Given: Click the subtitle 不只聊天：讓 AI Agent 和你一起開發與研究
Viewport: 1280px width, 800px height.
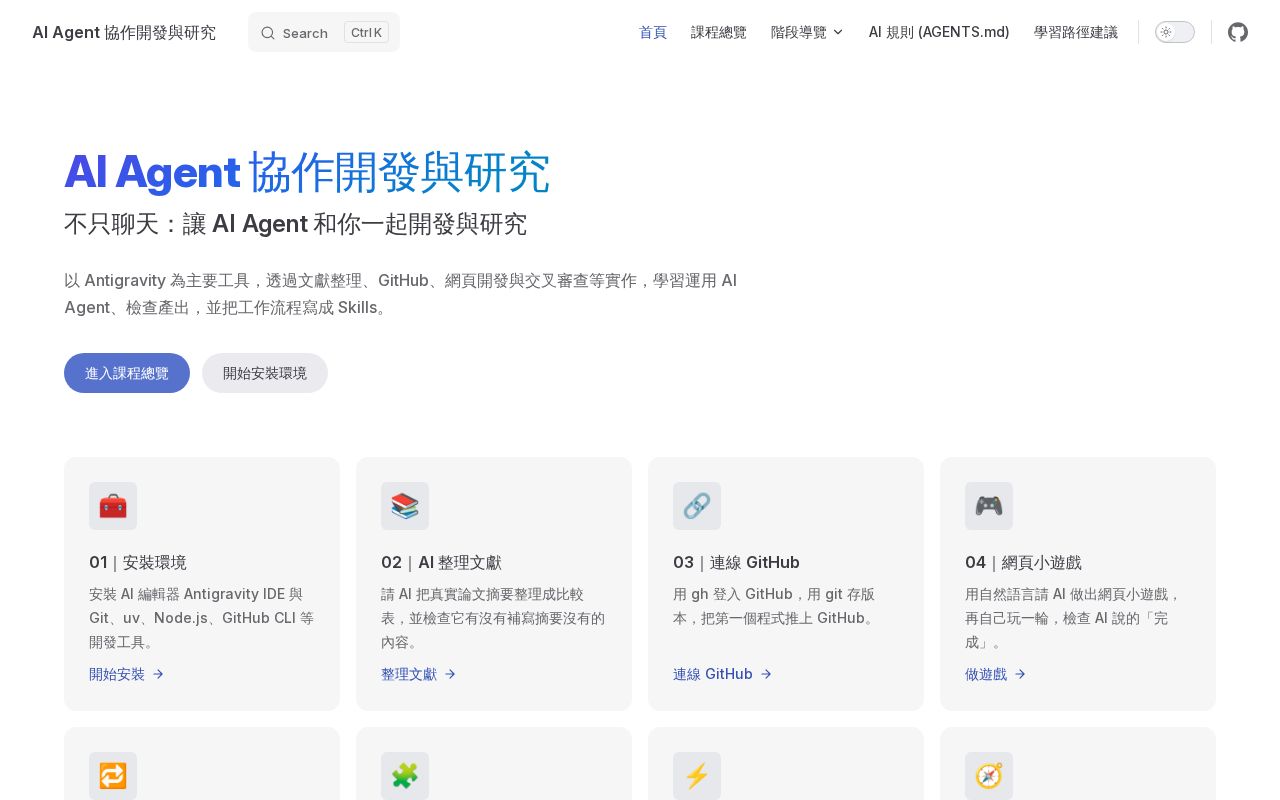Looking at the screenshot, I should 295,224.
